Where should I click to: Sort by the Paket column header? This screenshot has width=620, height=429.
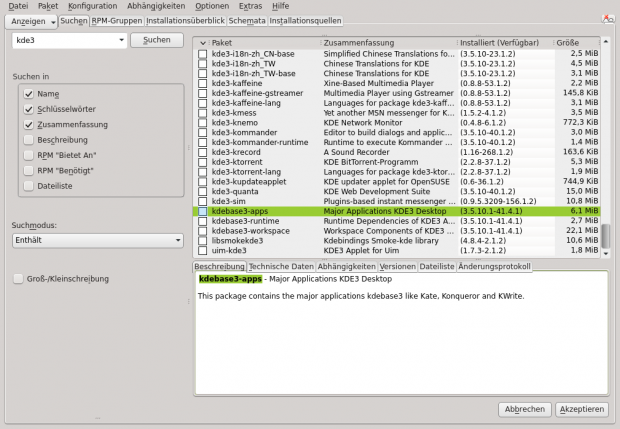coord(264,43)
